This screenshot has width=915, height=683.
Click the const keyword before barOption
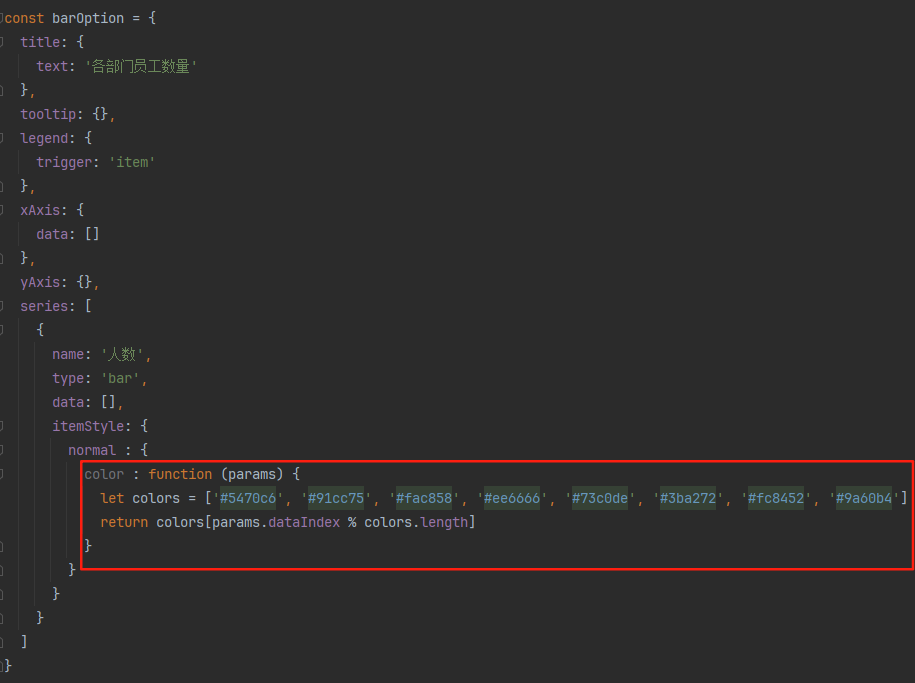tap(25, 18)
